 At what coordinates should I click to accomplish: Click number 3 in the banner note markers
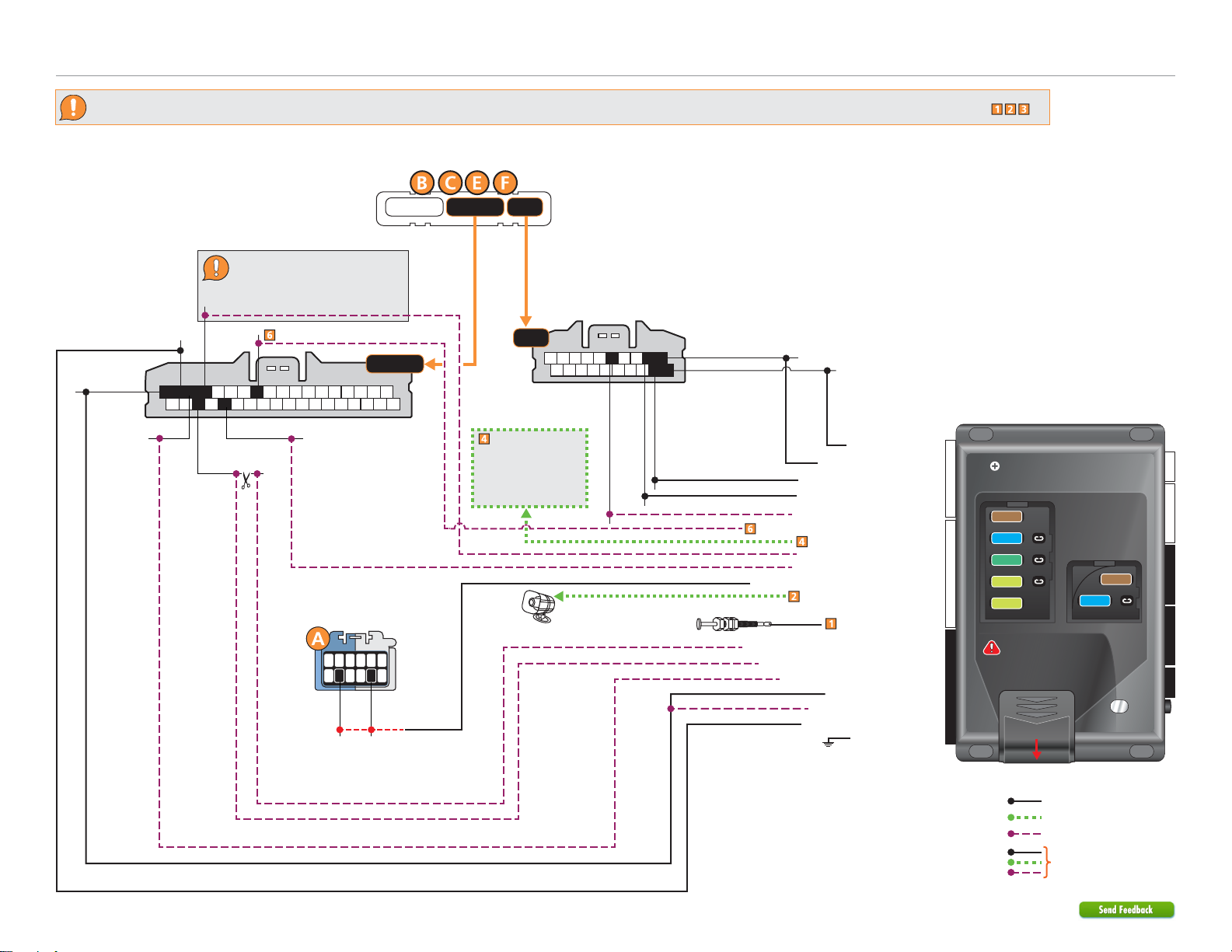point(1024,109)
